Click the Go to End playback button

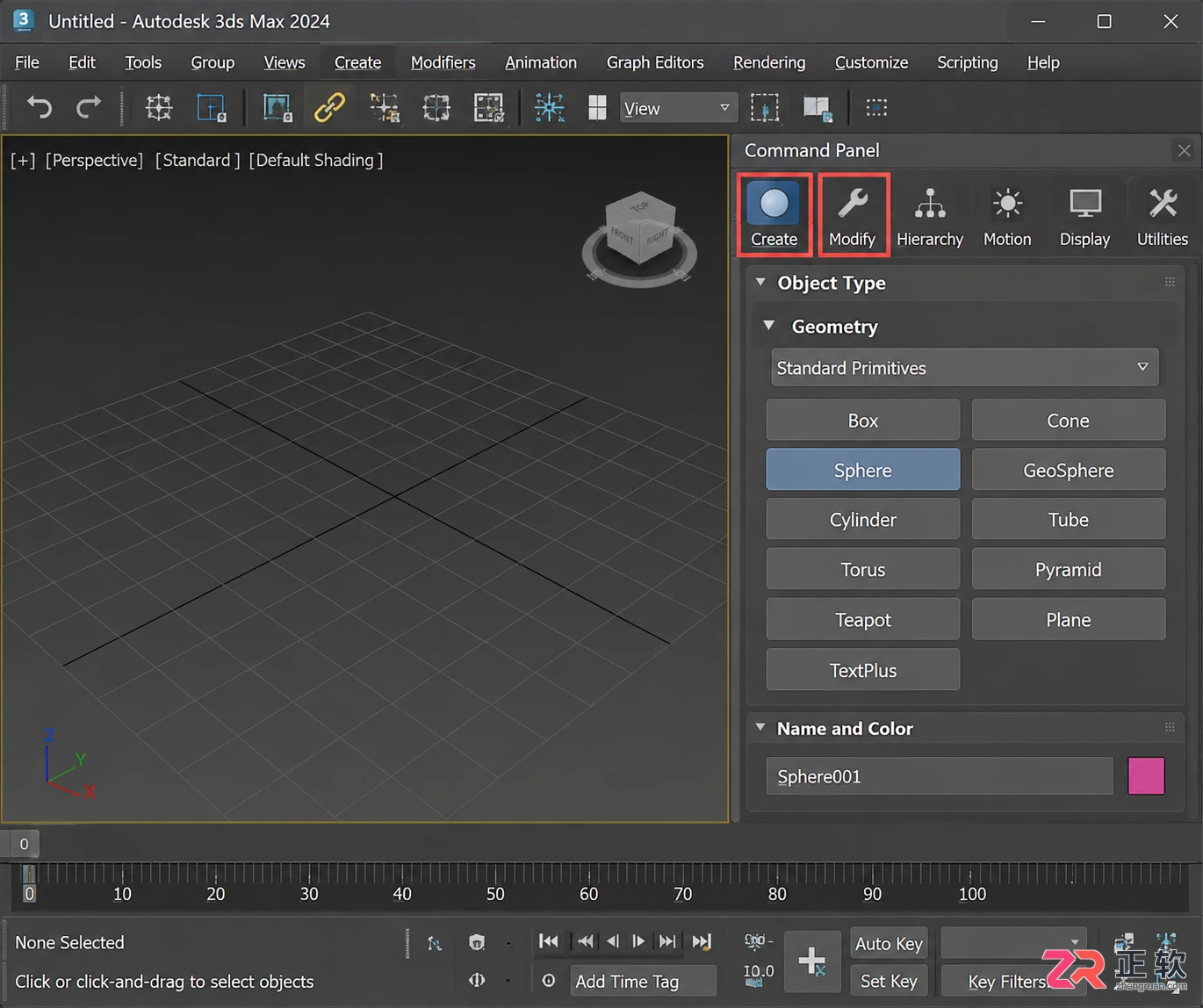pyautogui.click(x=702, y=941)
